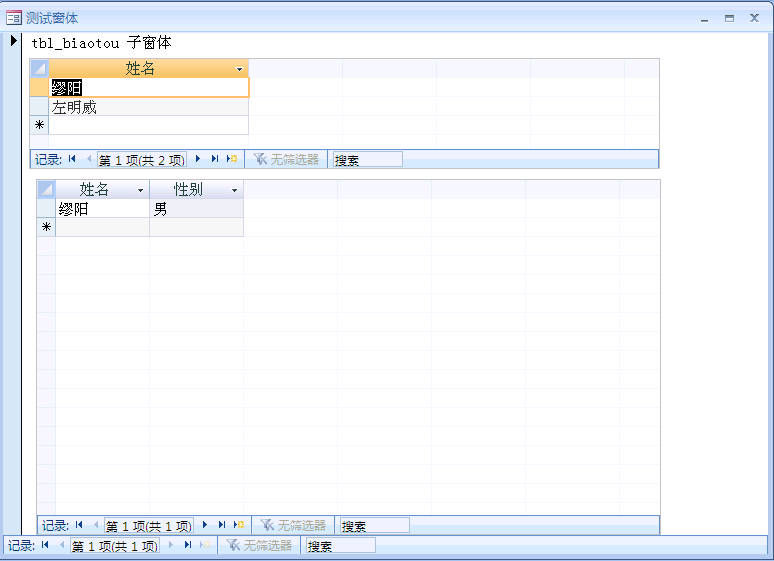Select the 左明威 cell in top subform

pos(149,107)
